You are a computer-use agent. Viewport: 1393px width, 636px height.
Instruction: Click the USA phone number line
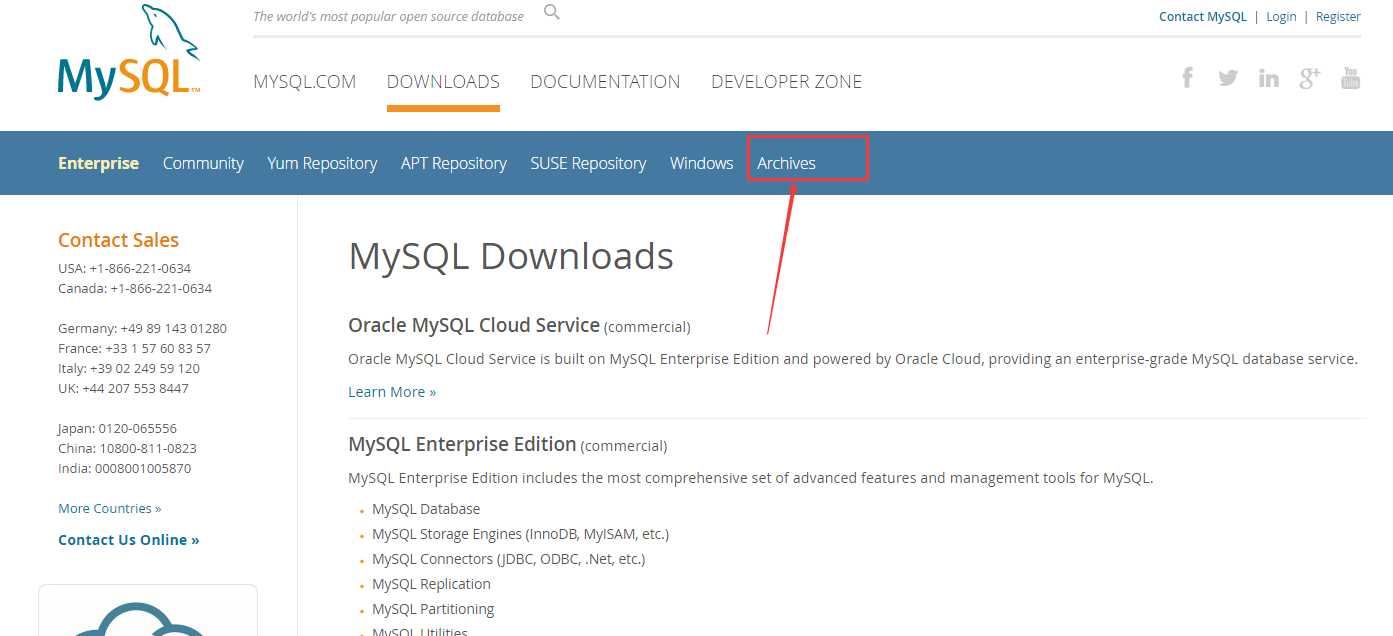[x=124, y=268]
